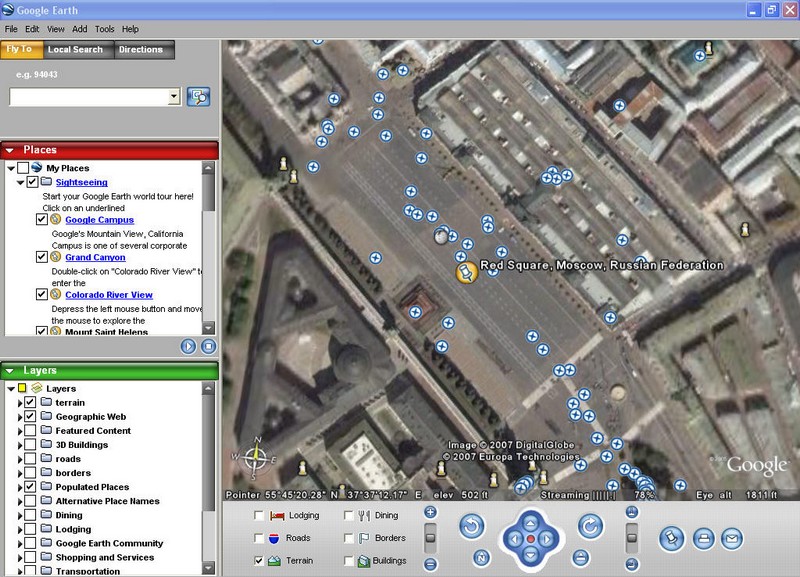The width and height of the screenshot is (800, 577).
Task: Pan the map right
Action: (547, 539)
